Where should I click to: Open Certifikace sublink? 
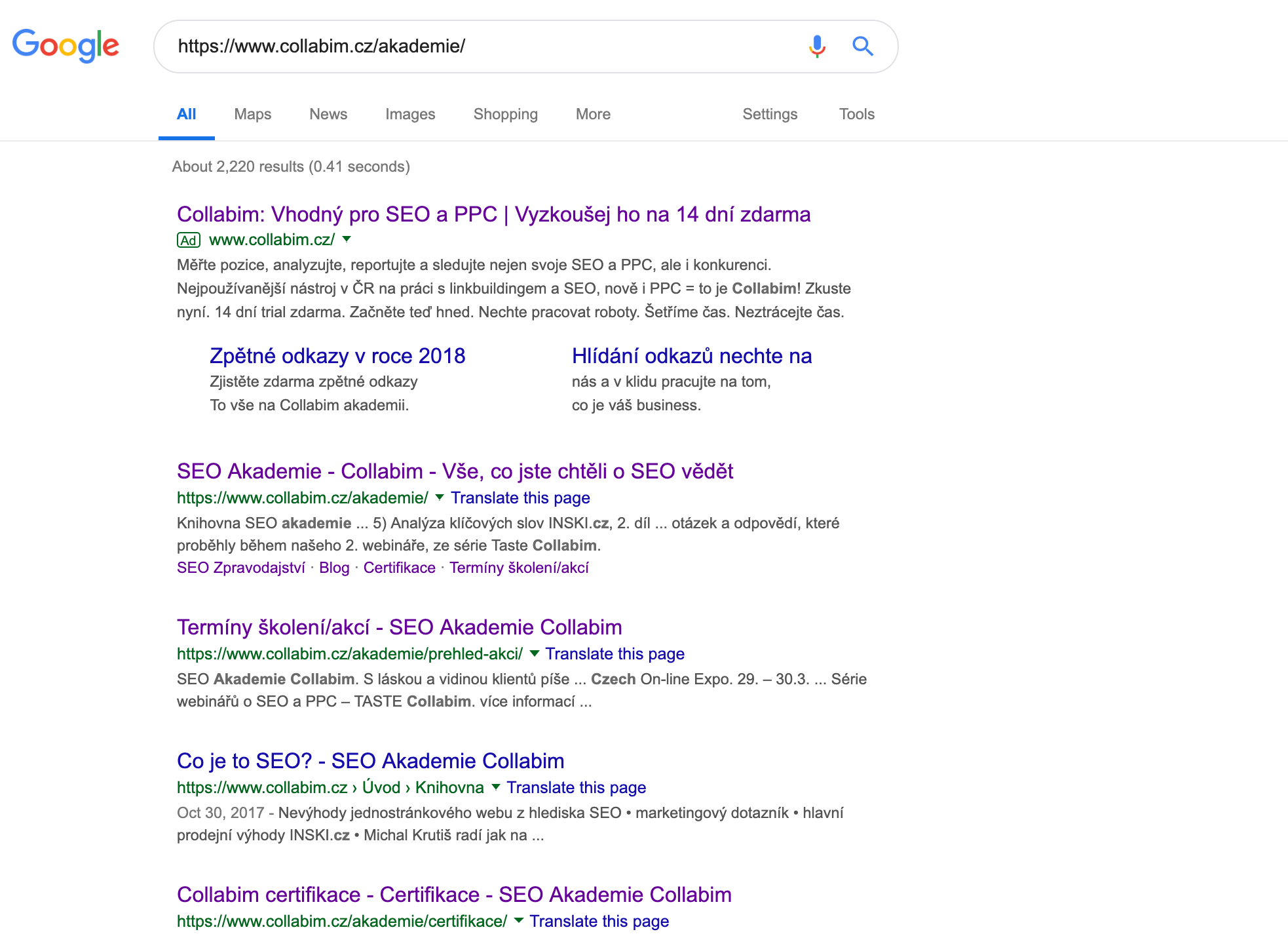pyautogui.click(x=400, y=568)
